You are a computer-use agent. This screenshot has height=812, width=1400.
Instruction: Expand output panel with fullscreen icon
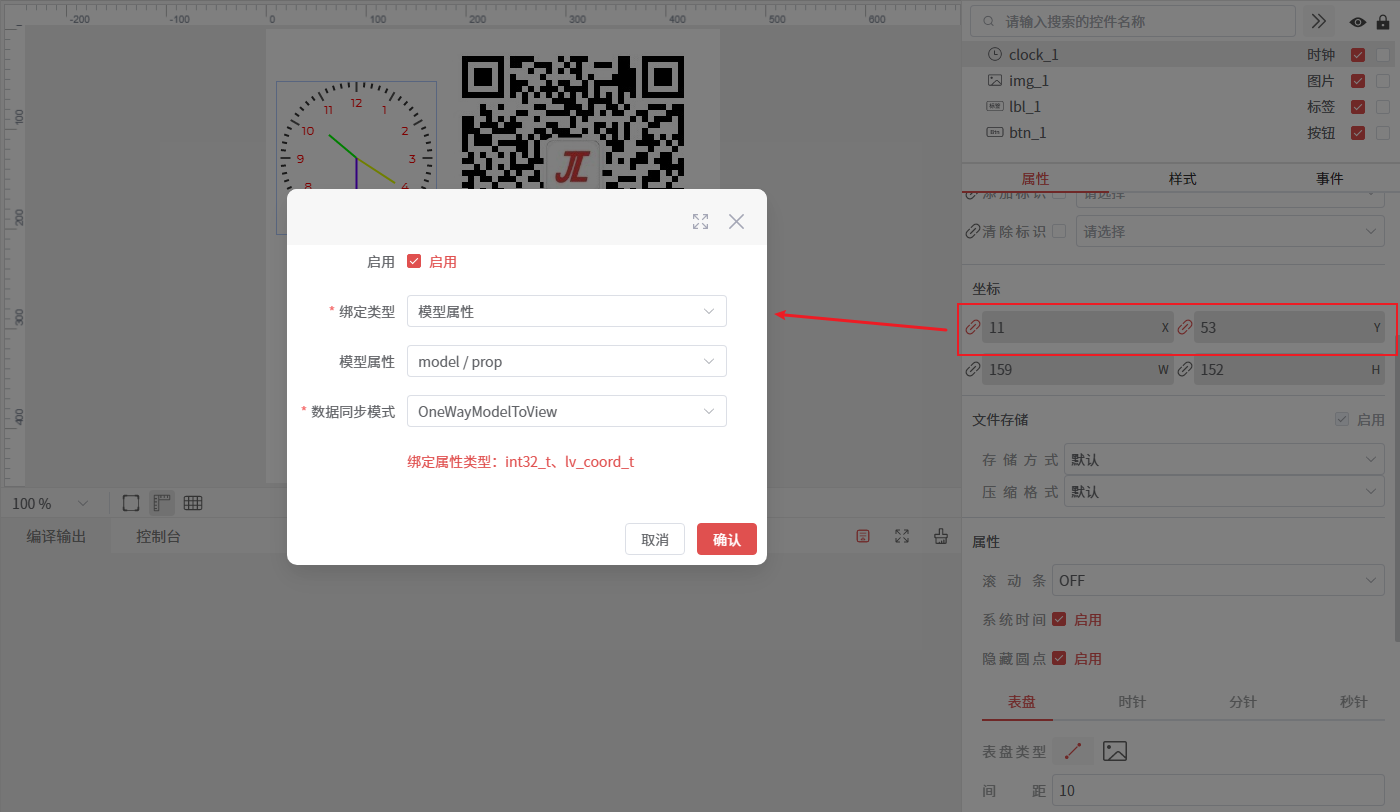[x=902, y=536]
